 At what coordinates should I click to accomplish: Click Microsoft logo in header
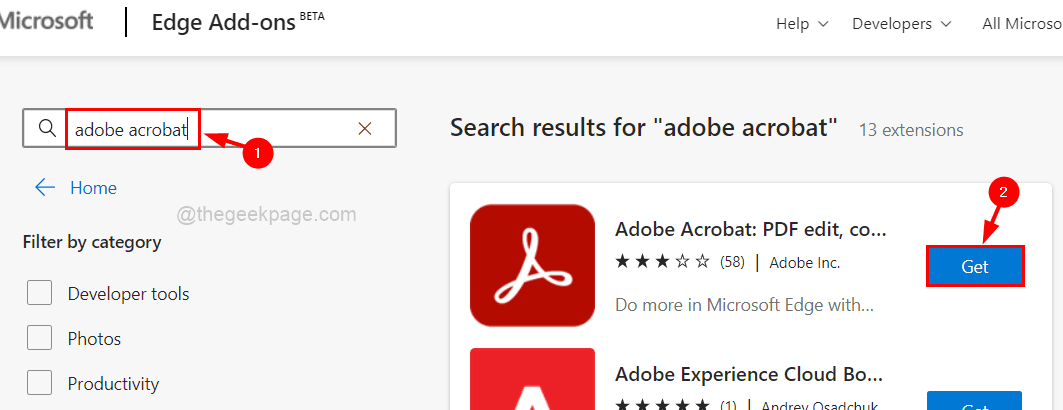(48, 23)
